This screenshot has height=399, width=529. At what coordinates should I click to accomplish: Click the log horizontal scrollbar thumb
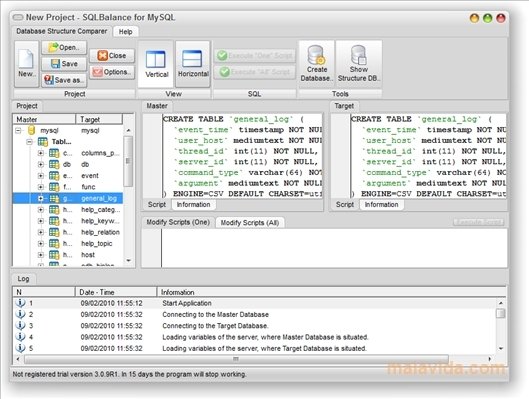tap(236, 359)
